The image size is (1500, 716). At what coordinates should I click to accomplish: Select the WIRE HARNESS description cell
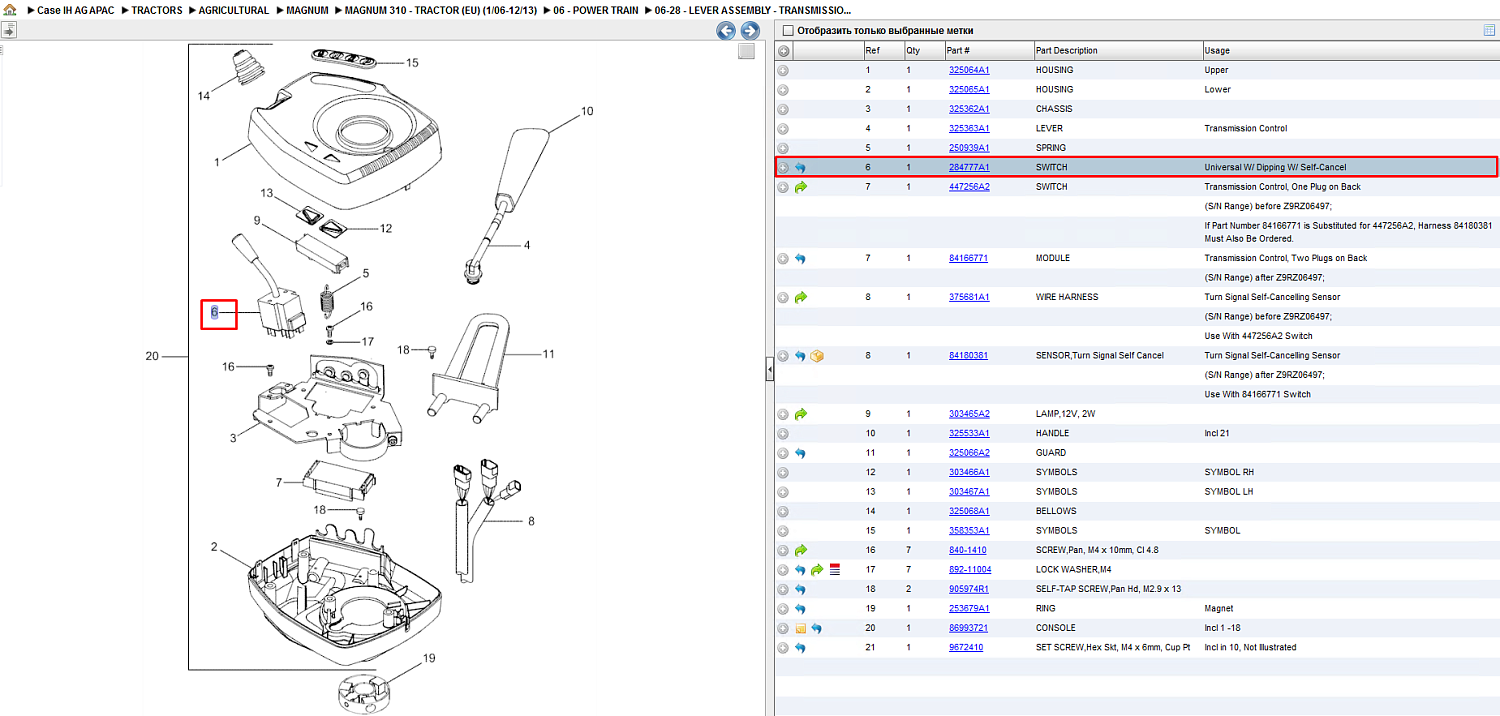tap(1067, 297)
